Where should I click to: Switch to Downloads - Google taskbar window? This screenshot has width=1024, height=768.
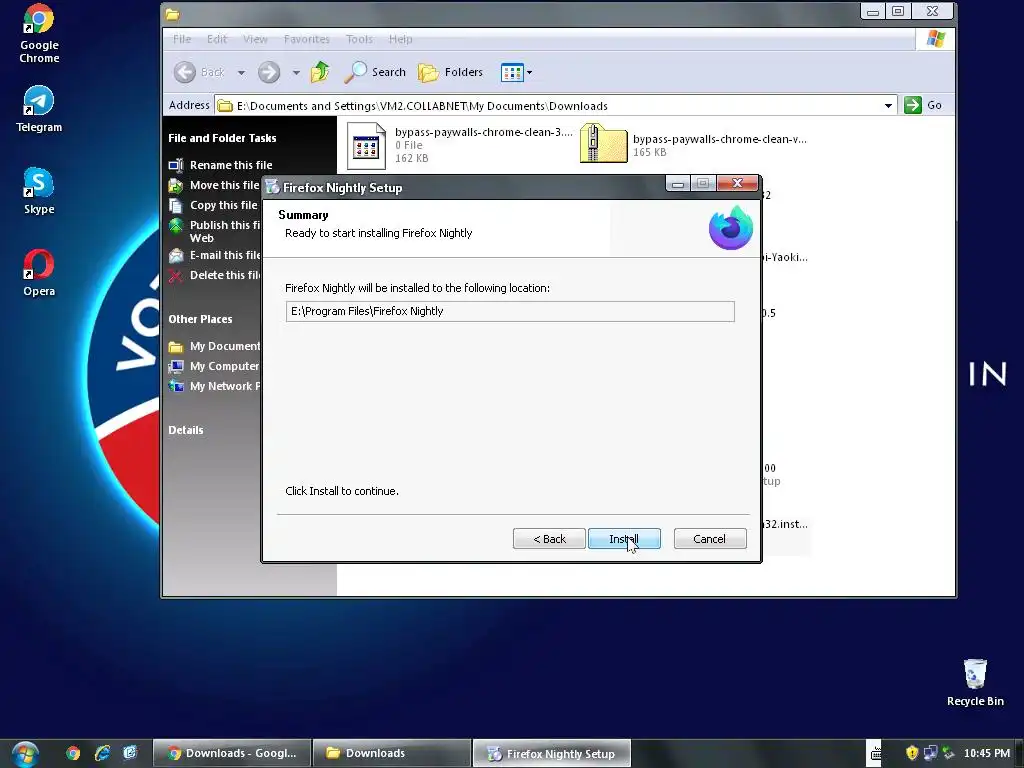232,753
